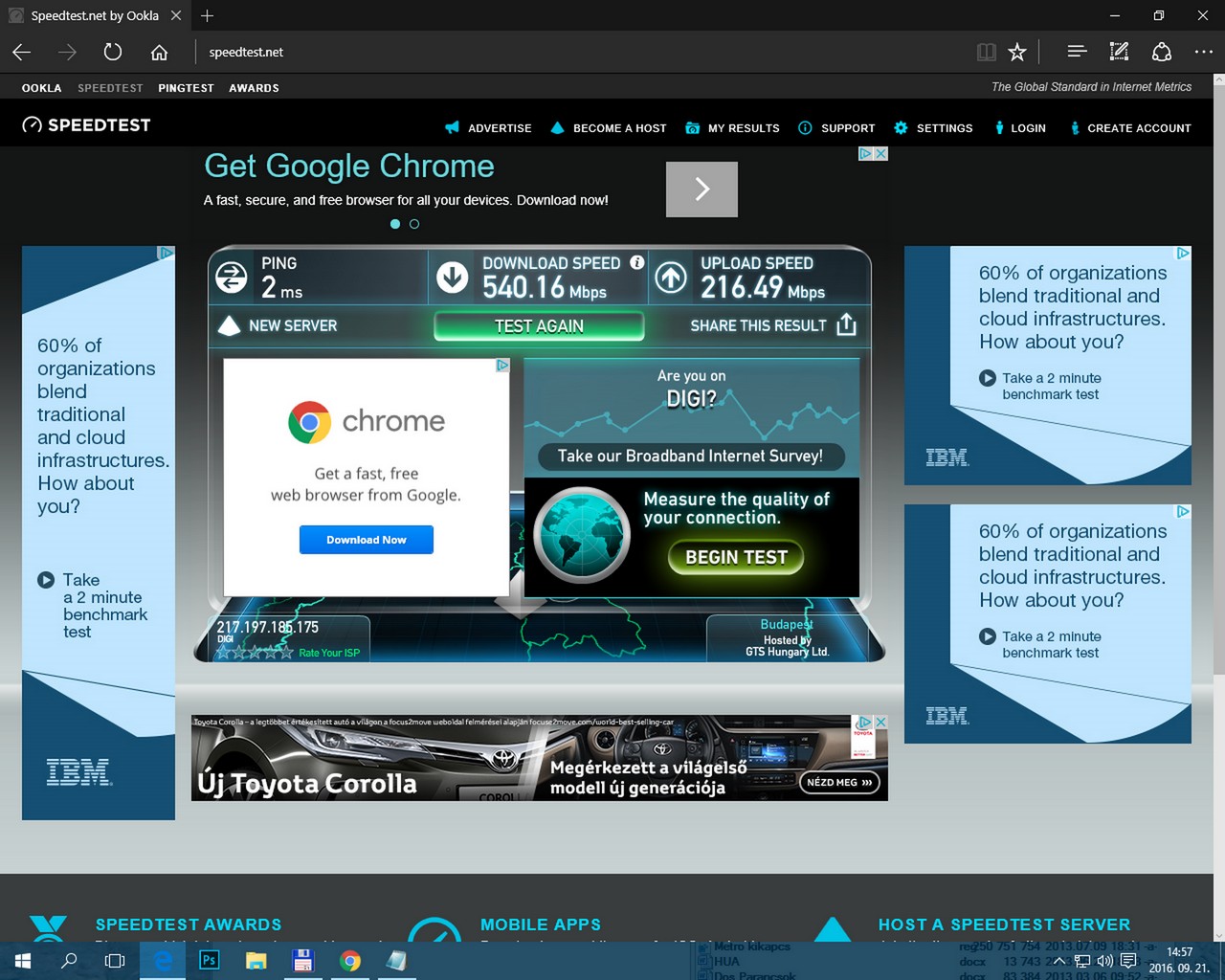This screenshot has height=980, width=1225.
Task: Open ADVERTISE navigation link
Action: point(488,128)
